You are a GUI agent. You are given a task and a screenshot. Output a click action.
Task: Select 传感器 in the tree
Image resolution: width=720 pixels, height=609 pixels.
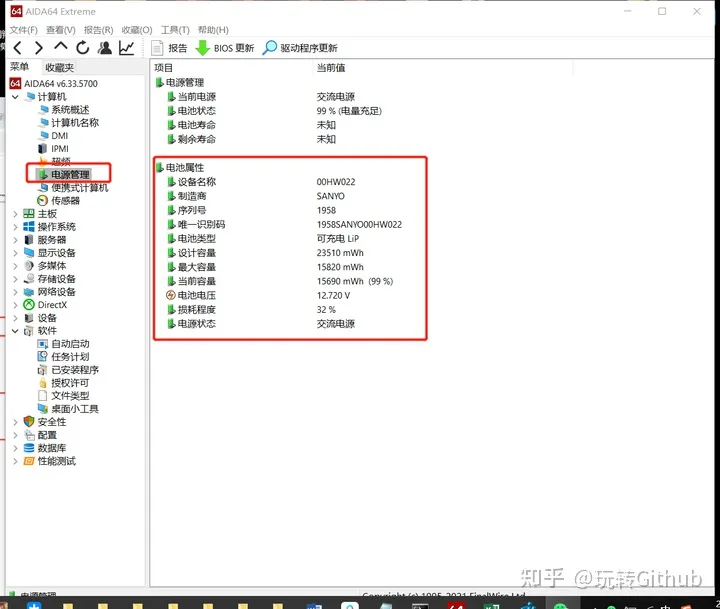coord(58,201)
